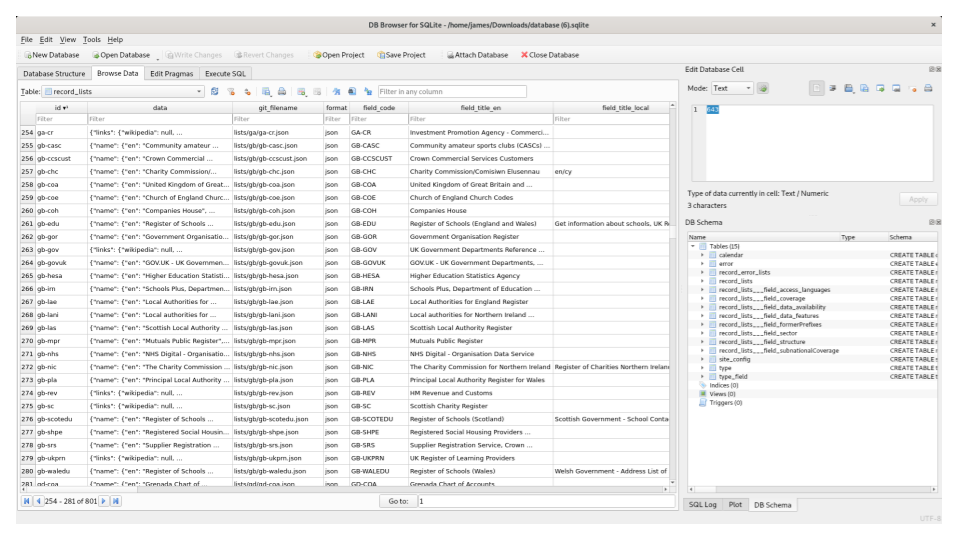Image resolution: width=960 pixels, height=540 pixels.
Task: Click the Filter in any column field
Action: pyautogui.click(x=452, y=91)
